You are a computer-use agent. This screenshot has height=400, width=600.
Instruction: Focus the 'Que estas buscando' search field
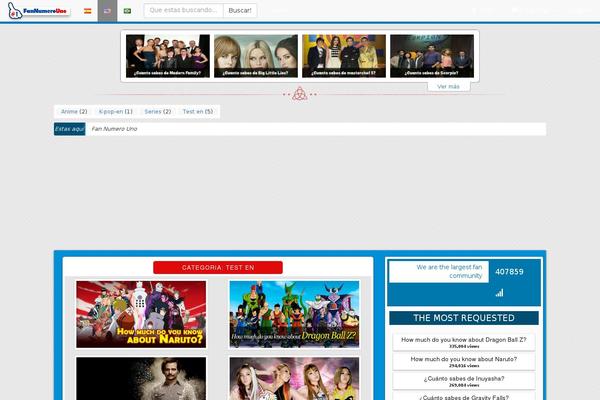(x=184, y=10)
